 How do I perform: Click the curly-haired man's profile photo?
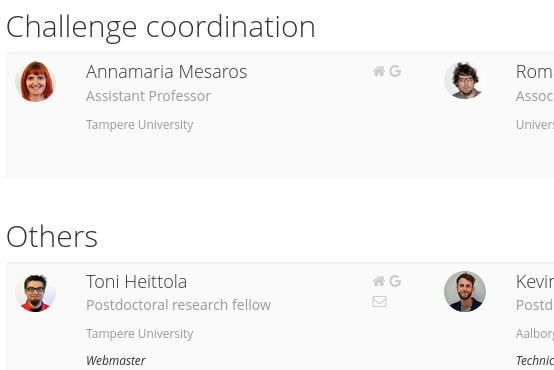pos(465,81)
